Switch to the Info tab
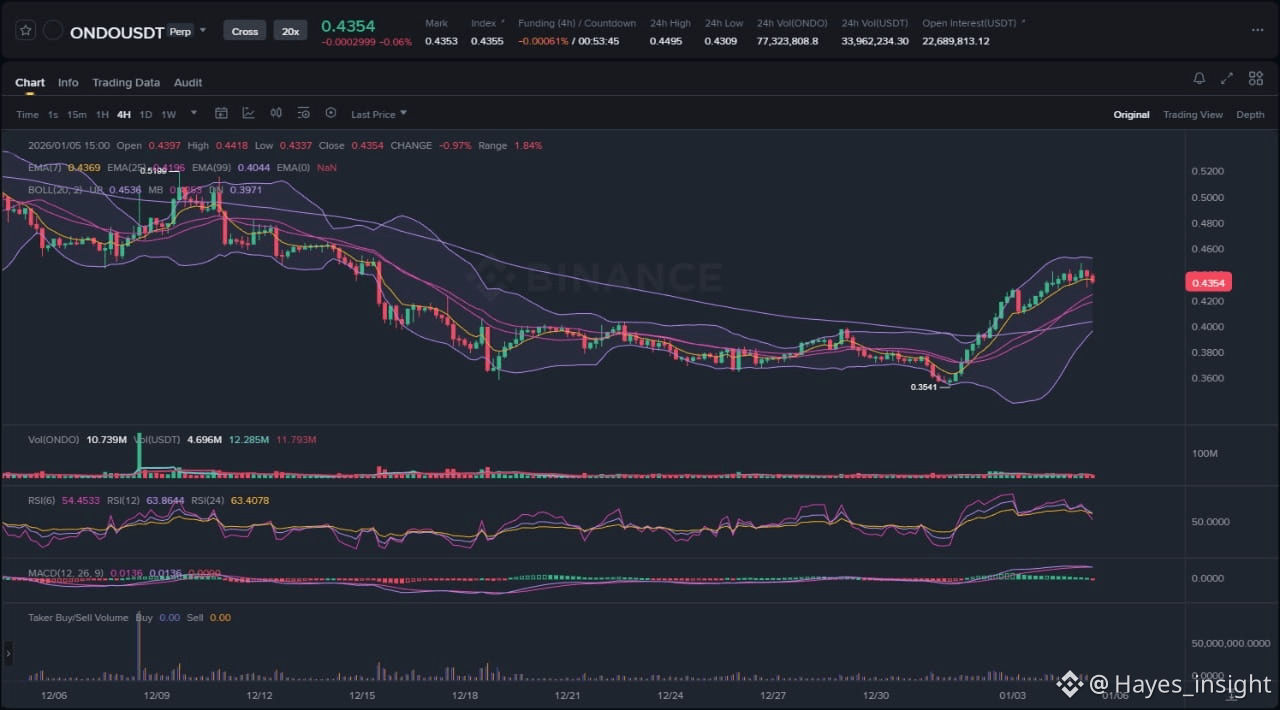This screenshot has width=1280, height=710. [x=68, y=82]
